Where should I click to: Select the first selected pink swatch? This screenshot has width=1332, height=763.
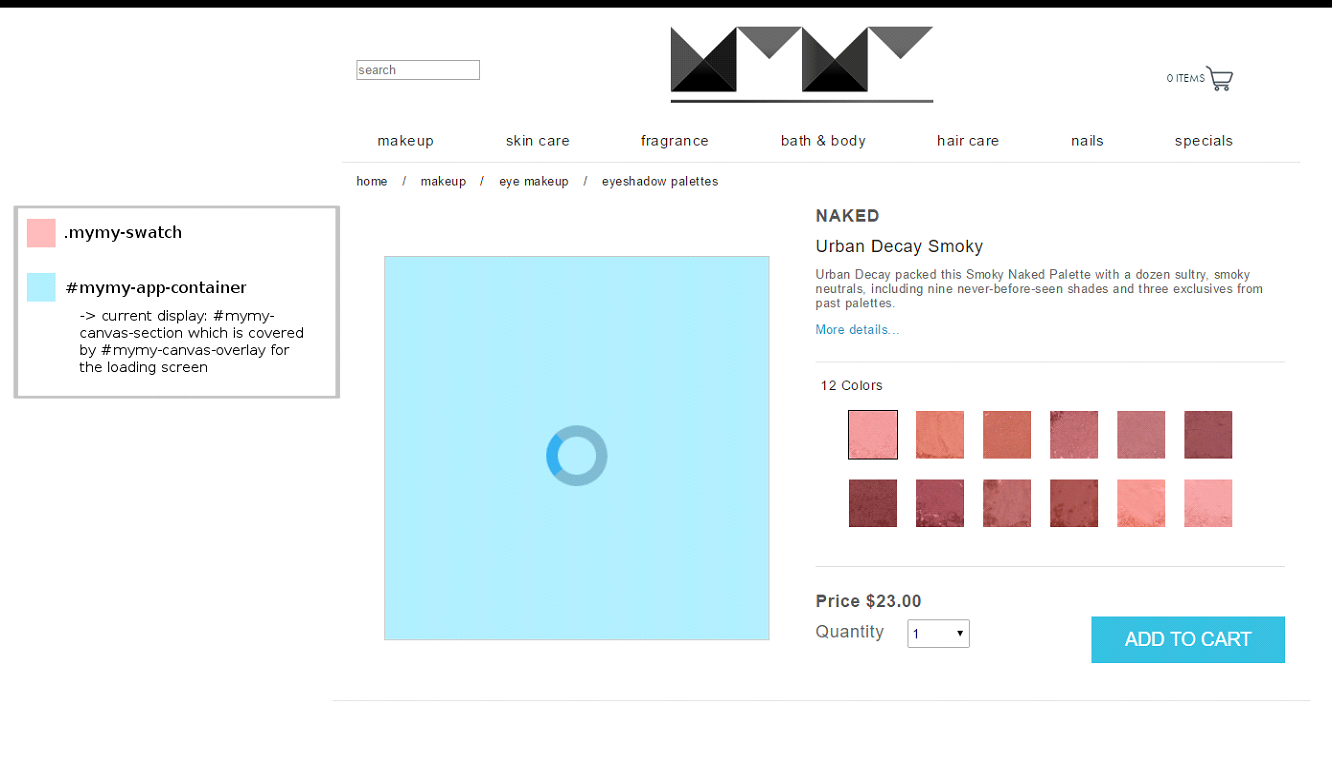coord(873,435)
